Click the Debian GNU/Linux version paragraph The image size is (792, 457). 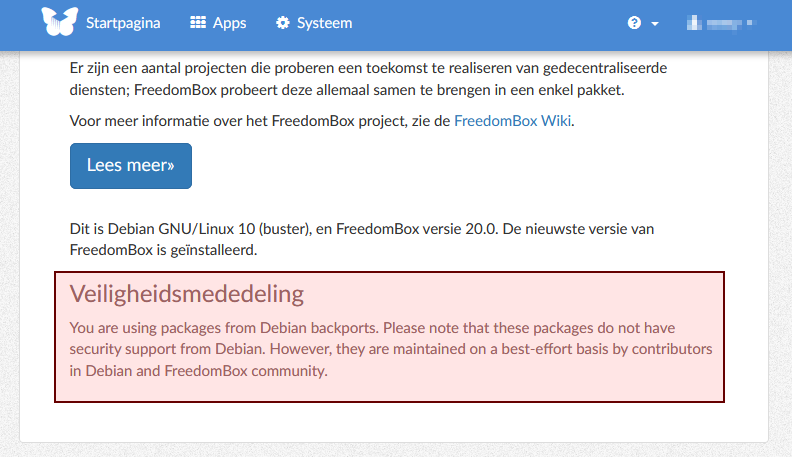(361, 229)
